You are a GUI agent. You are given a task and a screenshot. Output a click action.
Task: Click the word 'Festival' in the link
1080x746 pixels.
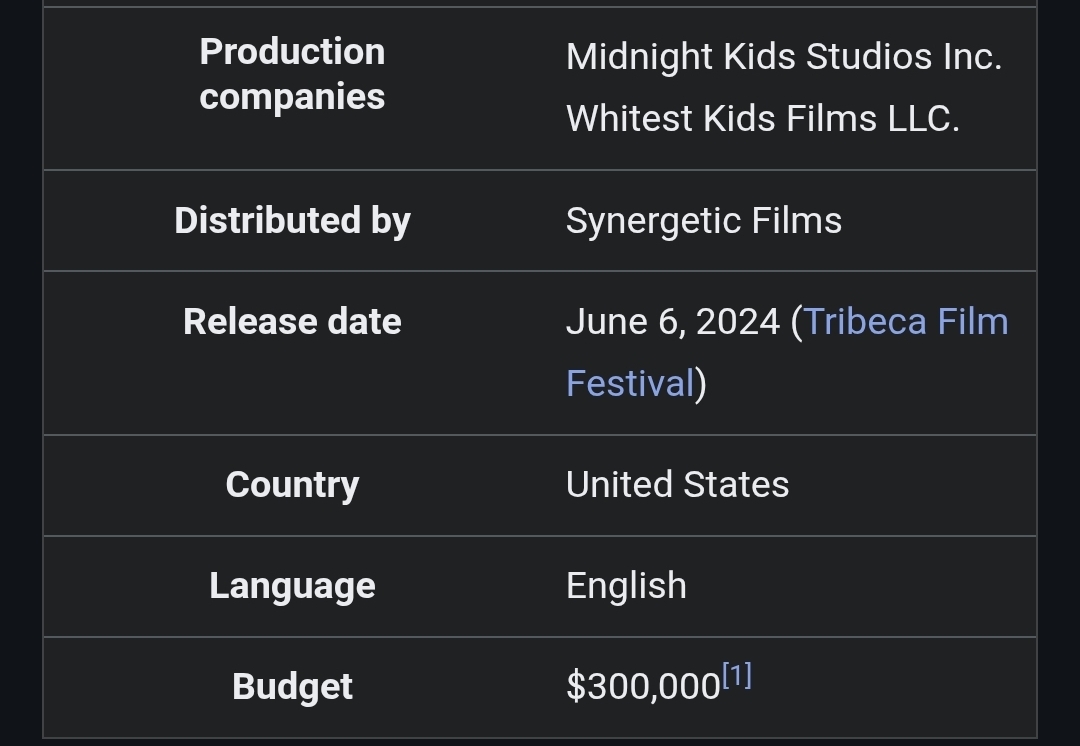click(x=630, y=383)
